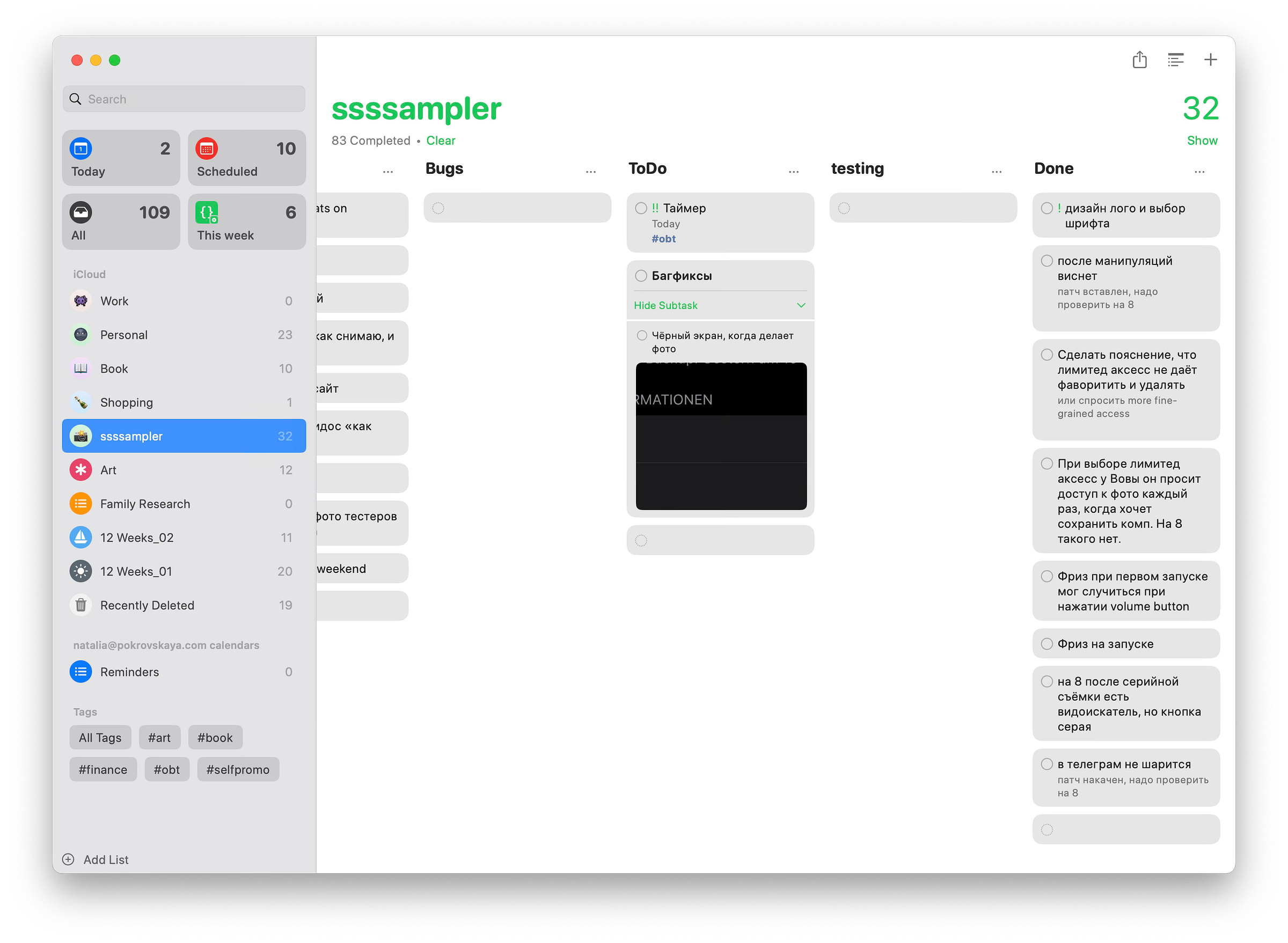Open the This week smart list

[x=247, y=222]
